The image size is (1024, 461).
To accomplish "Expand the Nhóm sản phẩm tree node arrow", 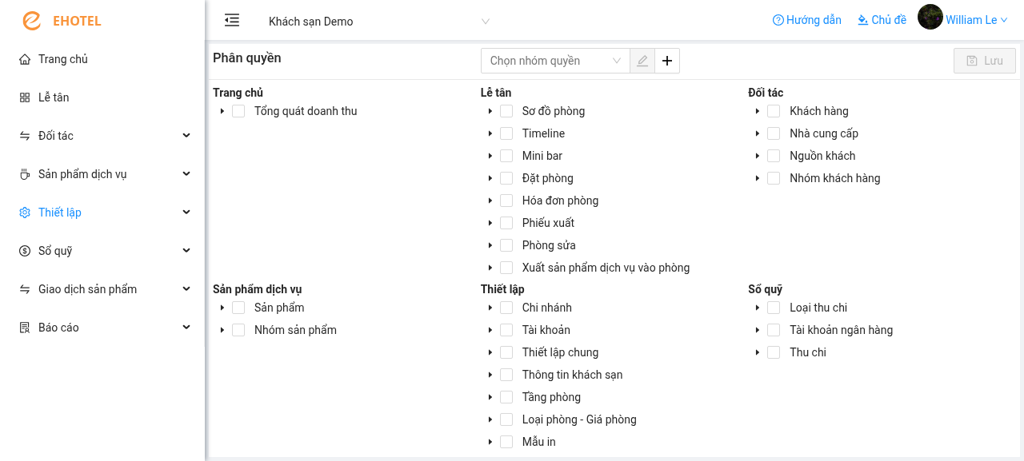I will pyautogui.click(x=222, y=330).
